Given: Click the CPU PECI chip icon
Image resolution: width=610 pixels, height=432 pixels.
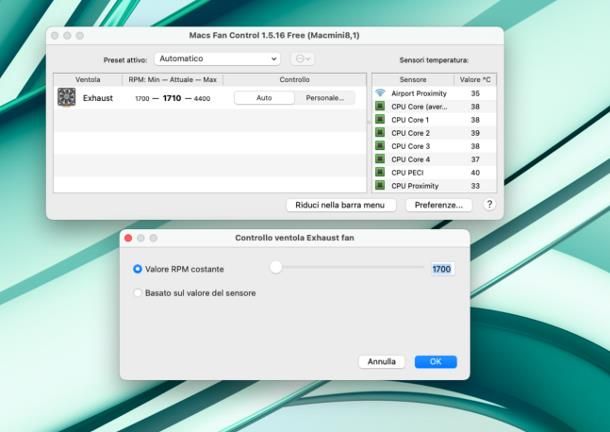Looking at the screenshot, I should [380, 172].
